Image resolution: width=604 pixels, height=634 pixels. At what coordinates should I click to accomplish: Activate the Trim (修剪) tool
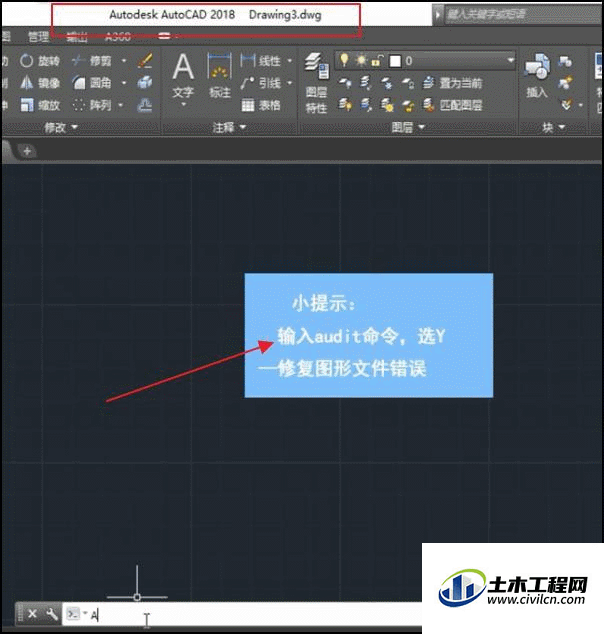[x=91, y=61]
